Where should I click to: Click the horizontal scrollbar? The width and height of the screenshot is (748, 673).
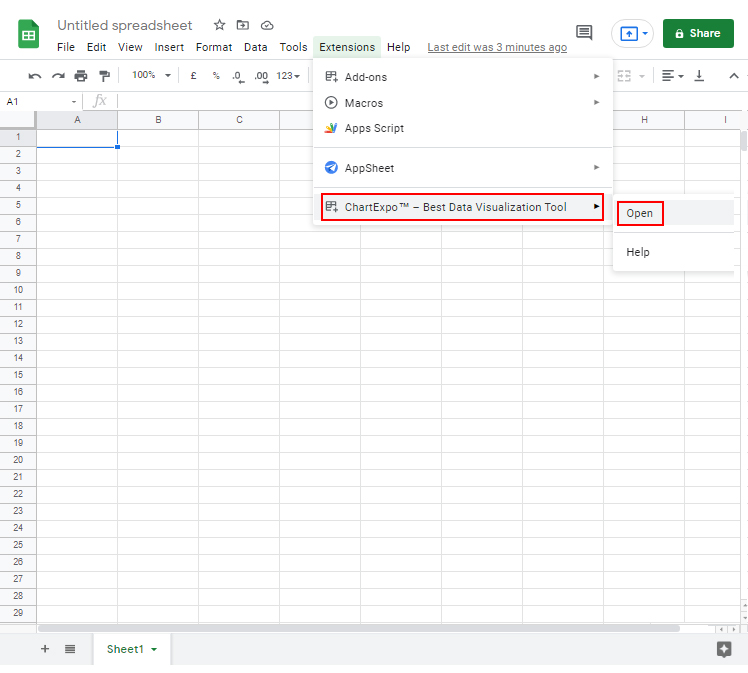(x=359, y=629)
